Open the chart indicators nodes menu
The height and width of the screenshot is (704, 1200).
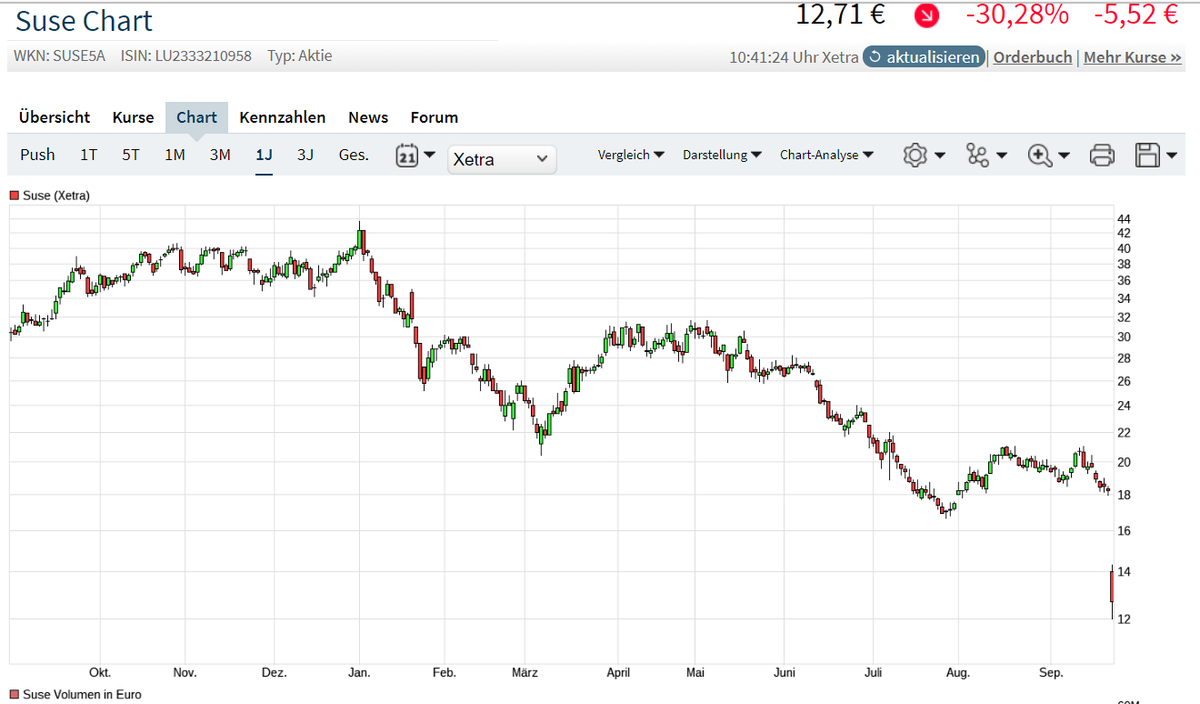[x=986, y=155]
